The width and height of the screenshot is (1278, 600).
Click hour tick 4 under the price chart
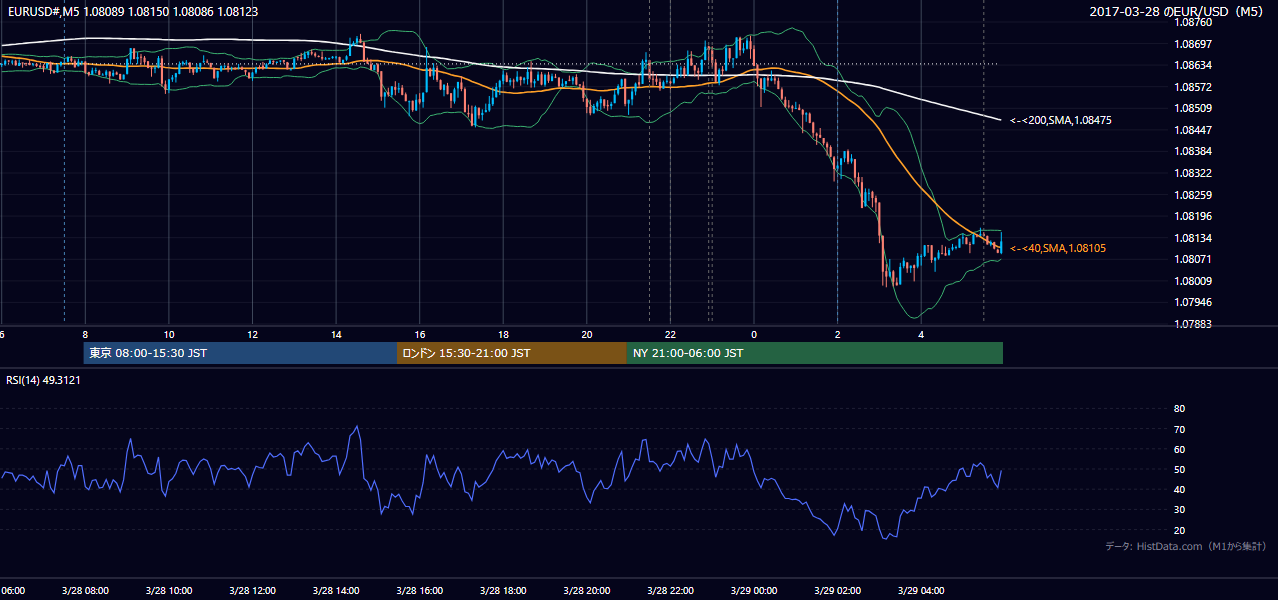tap(921, 335)
